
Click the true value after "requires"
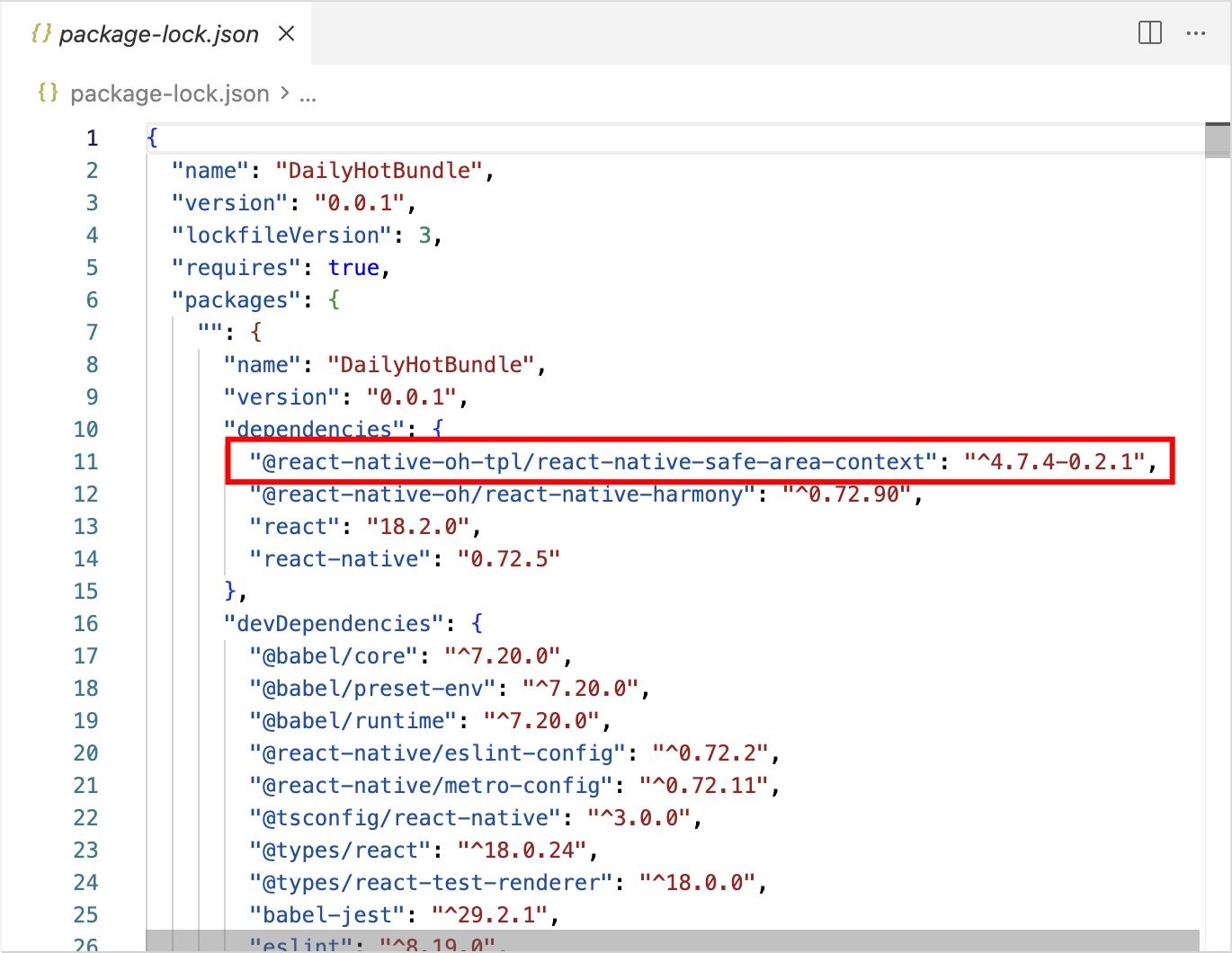(353, 268)
